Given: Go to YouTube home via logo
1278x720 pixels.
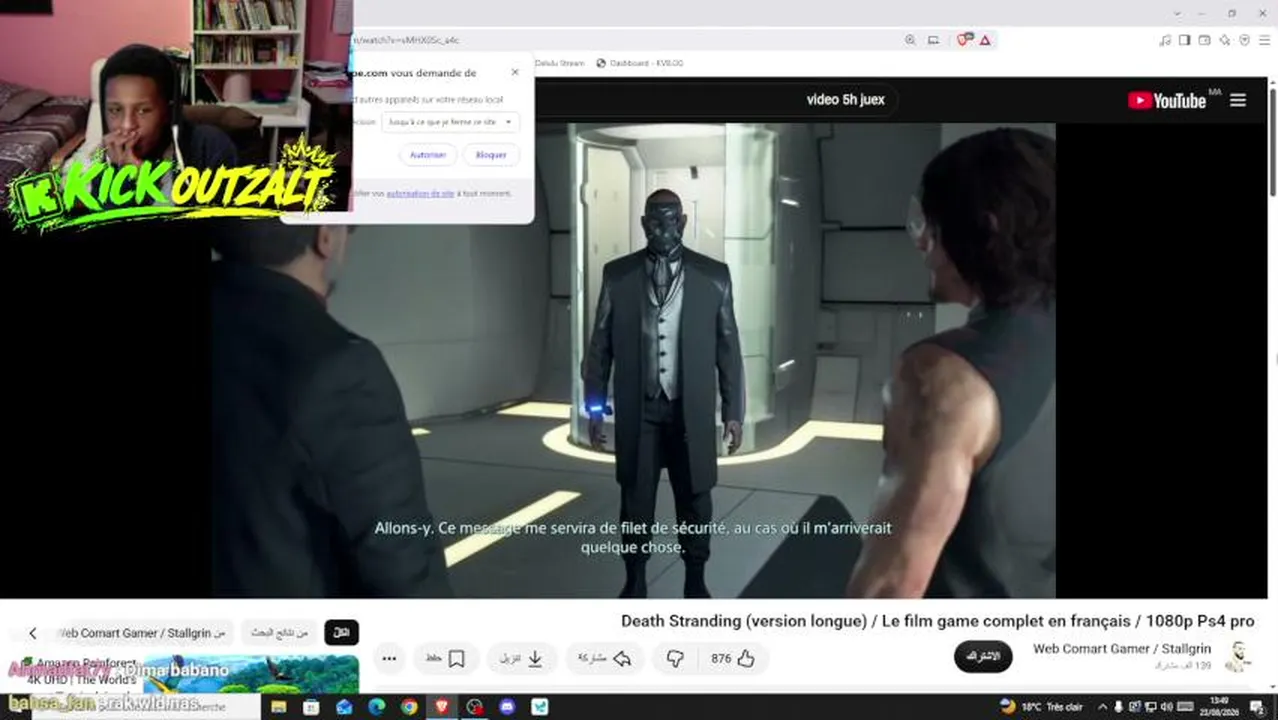Looking at the screenshot, I should coord(1167,100).
